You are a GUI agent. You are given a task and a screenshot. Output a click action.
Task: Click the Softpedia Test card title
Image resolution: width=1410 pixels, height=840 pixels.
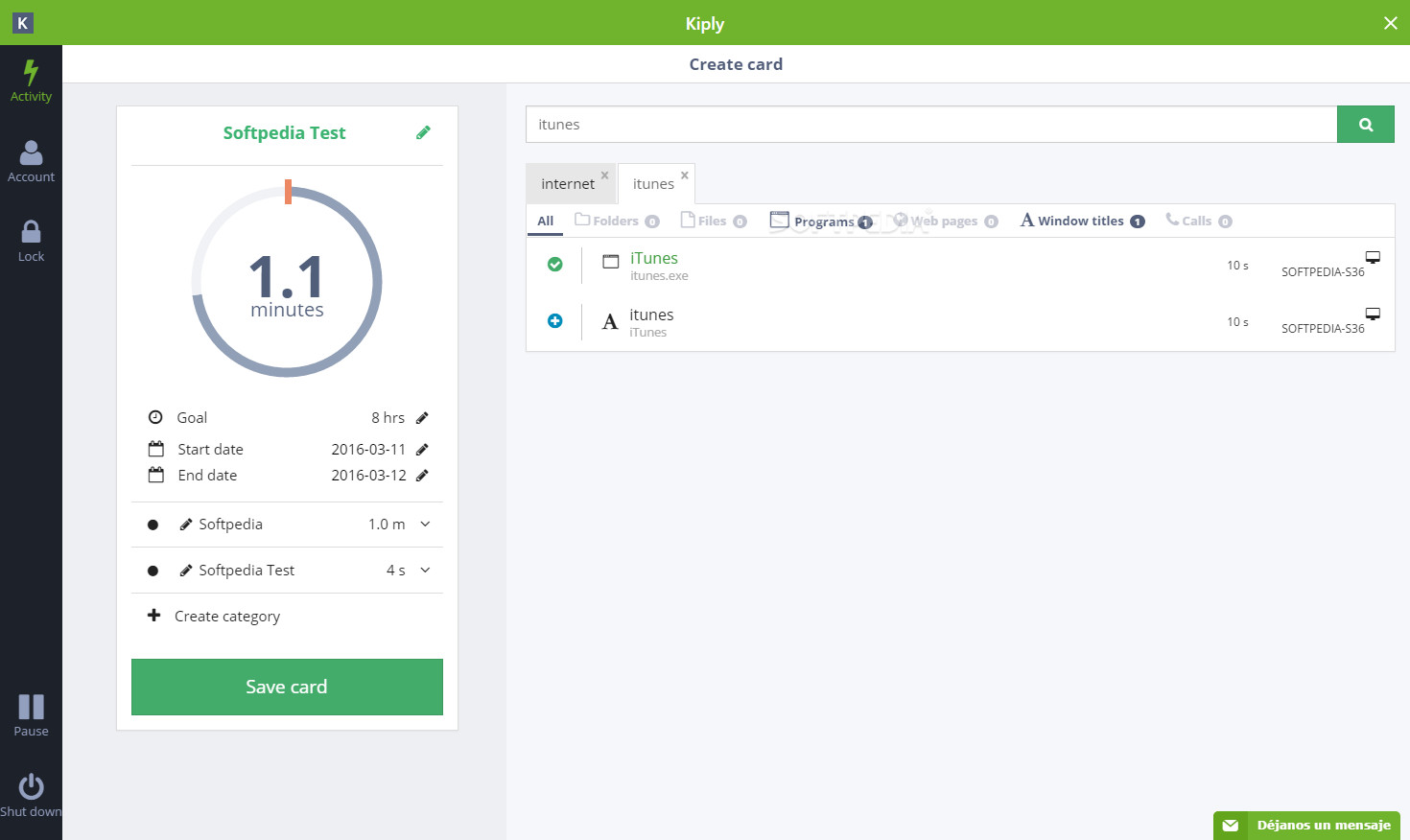tap(284, 133)
